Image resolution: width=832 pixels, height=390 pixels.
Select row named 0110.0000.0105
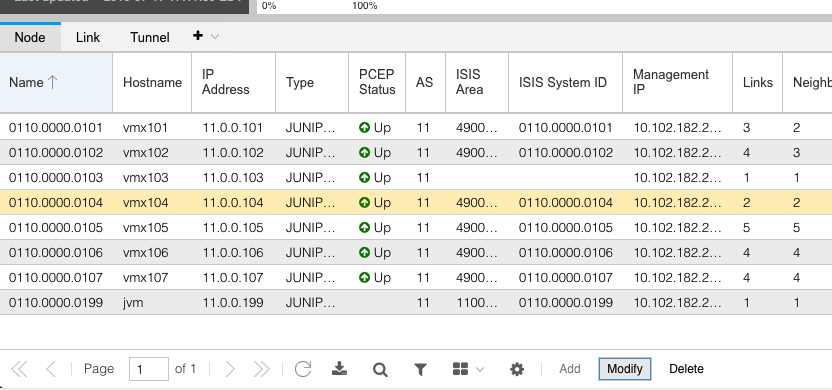point(416,228)
